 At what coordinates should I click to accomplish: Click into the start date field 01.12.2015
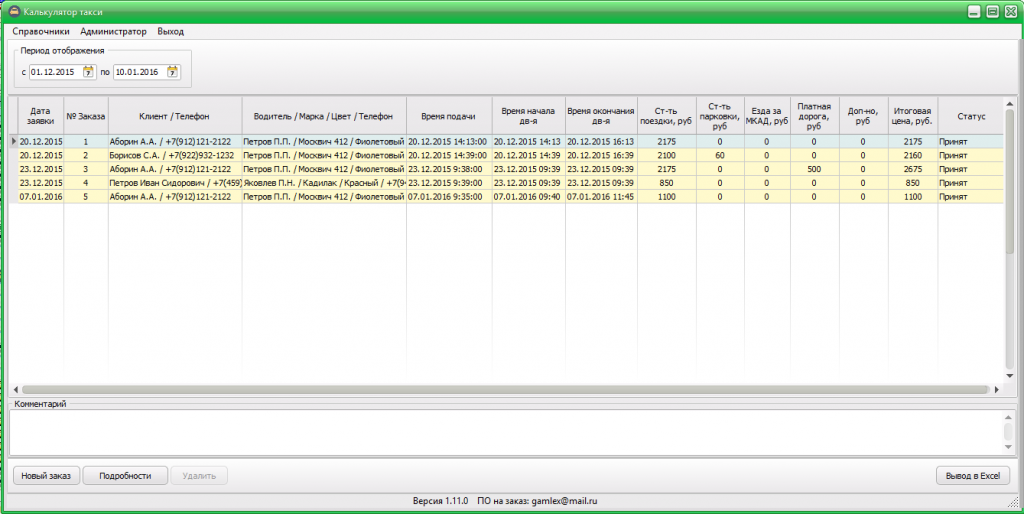(x=55, y=72)
